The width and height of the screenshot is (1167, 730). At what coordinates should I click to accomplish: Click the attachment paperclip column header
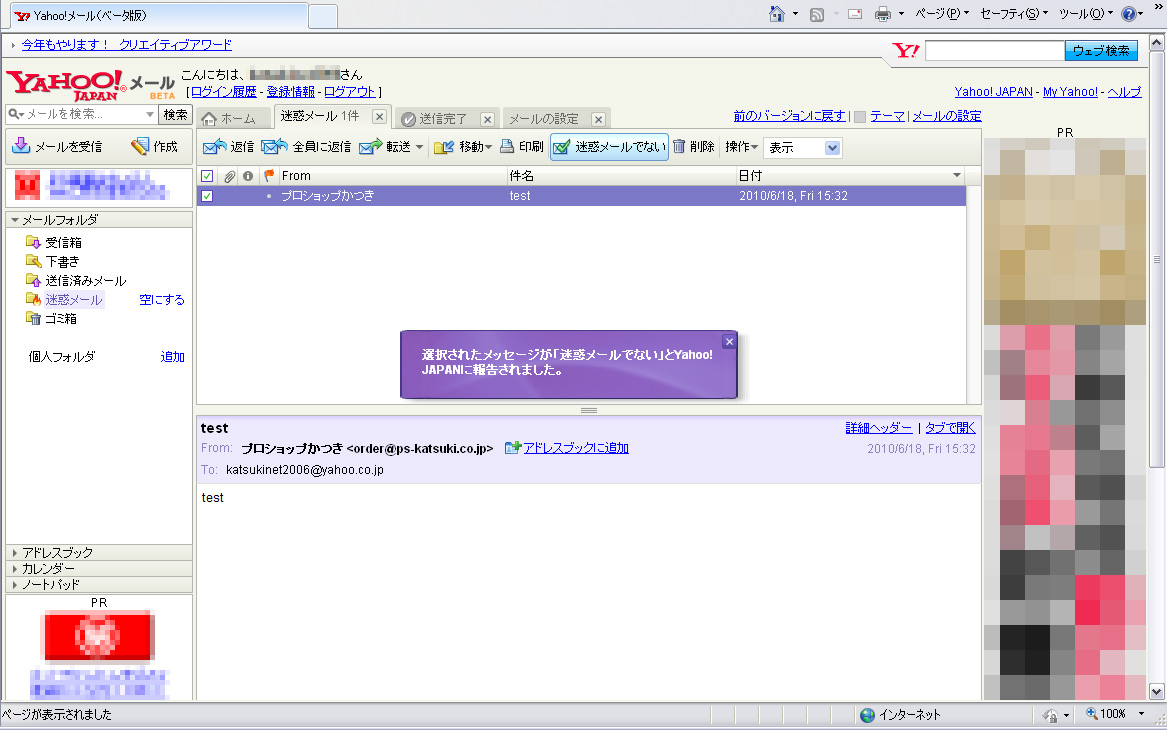[229, 176]
